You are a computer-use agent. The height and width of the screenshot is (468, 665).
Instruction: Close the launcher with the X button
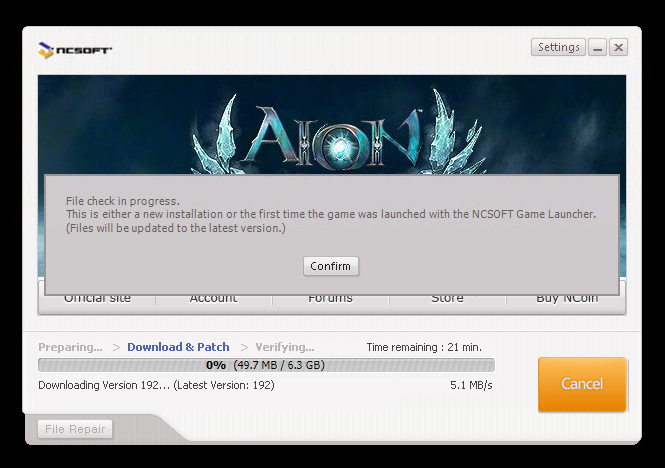tap(619, 48)
